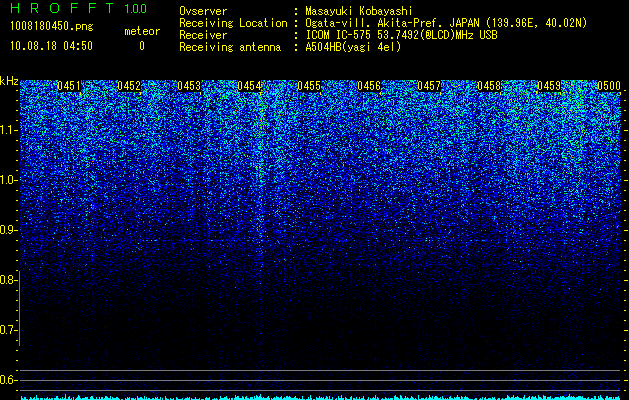
Task: Click the A504HB(yagi 4el) antenna value
Action: tap(353, 47)
